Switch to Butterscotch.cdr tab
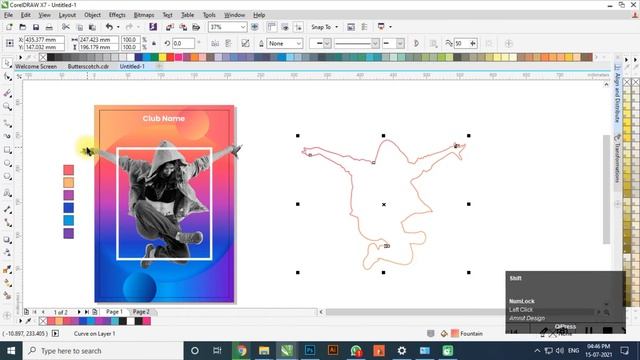Viewport: 640px width, 360px height. click(x=88, y=67)
